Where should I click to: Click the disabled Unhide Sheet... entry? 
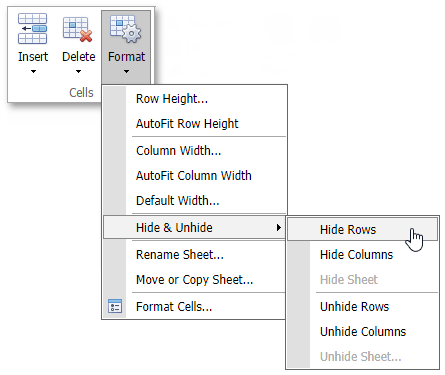pos(362,357)
